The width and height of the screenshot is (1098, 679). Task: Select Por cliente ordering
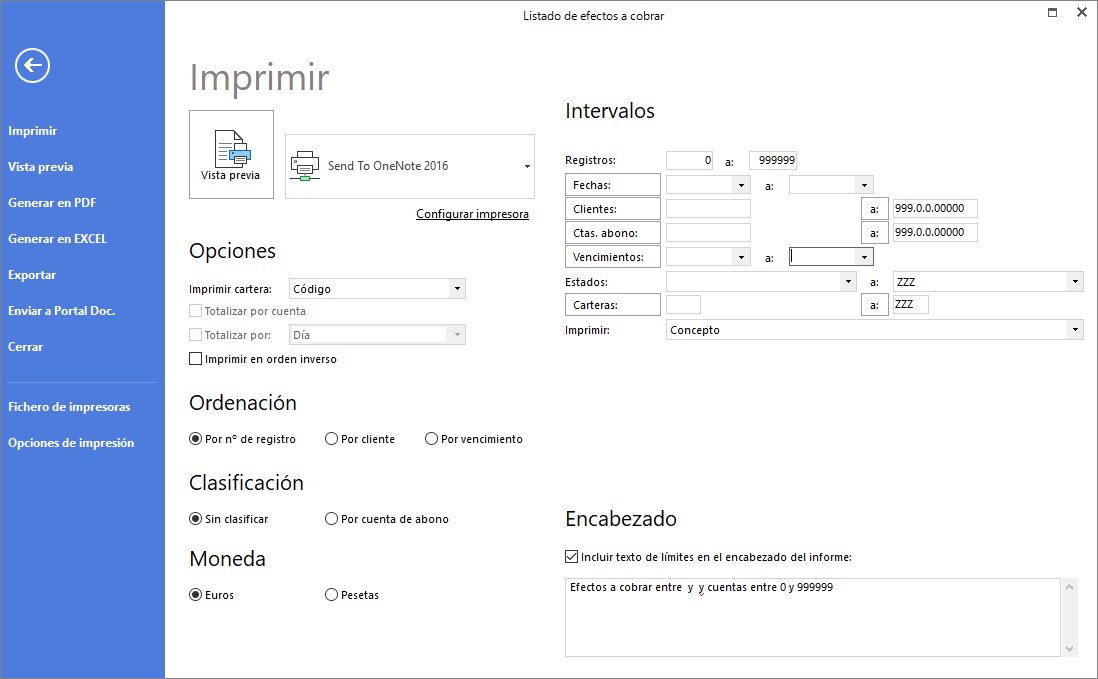[331, 439]
